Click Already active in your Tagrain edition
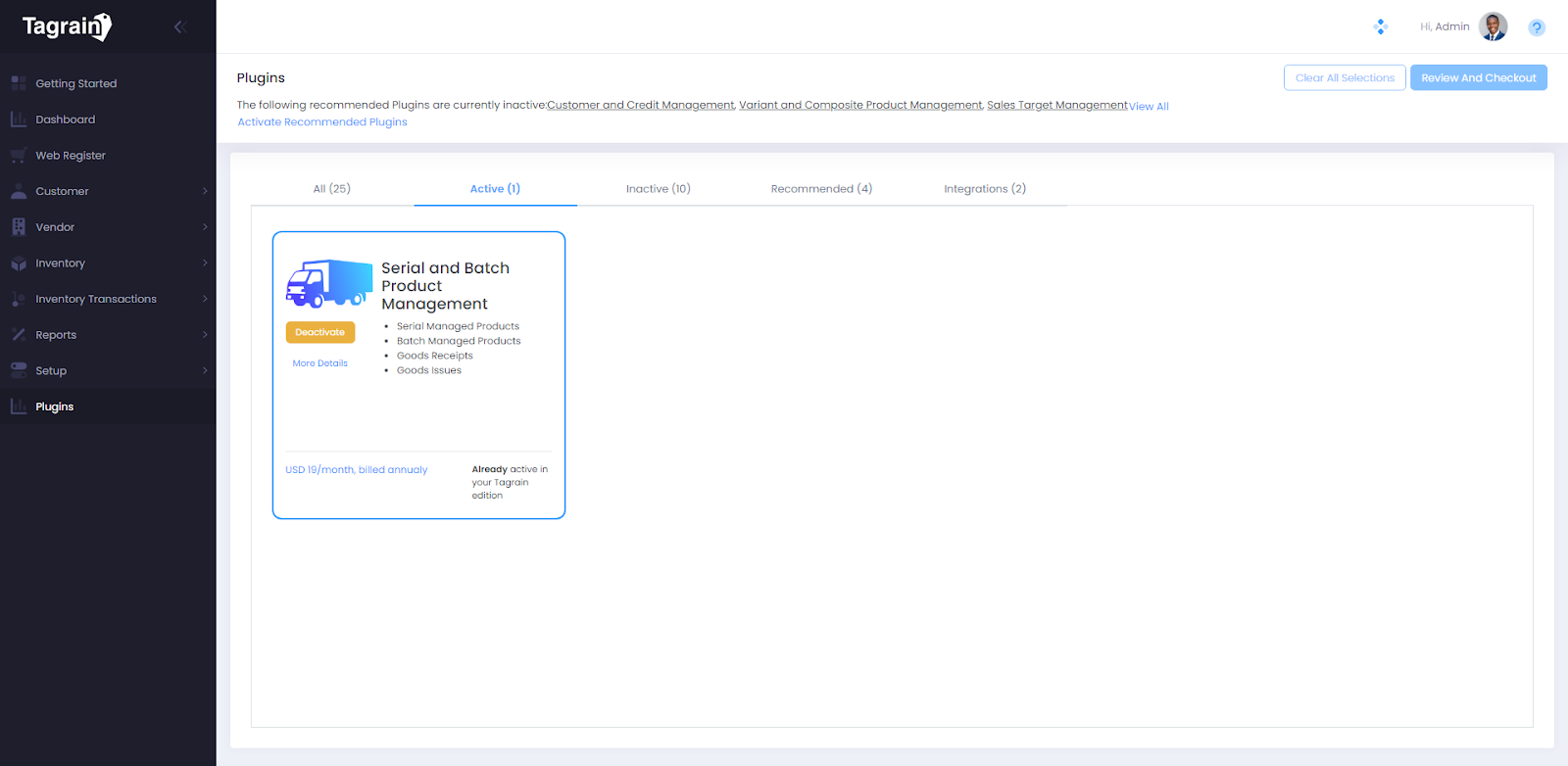1568x766 pixels. pyautogui.click(x=510, y=482)
